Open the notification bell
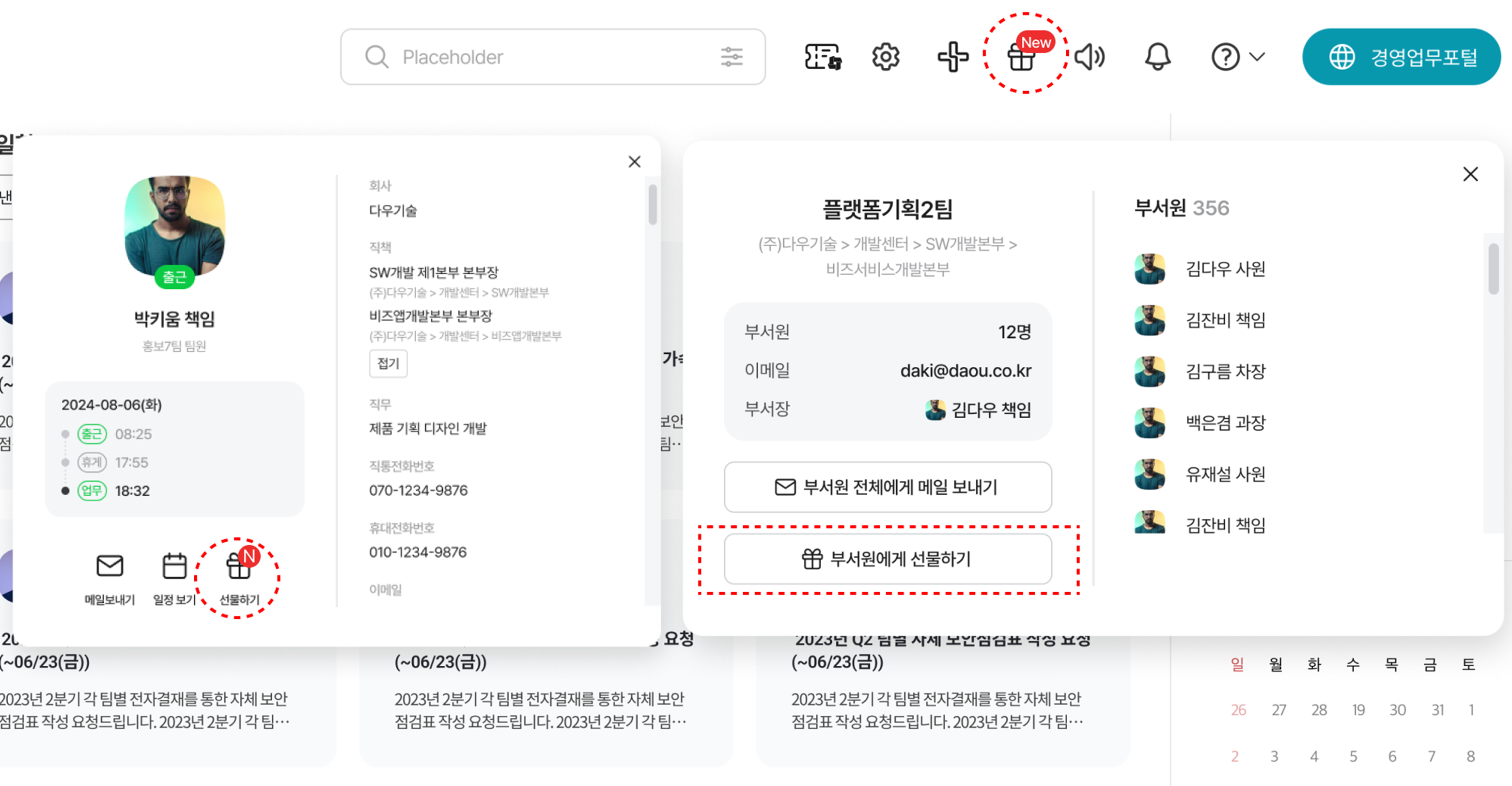The image size is (1512, 786). coord(1157,57)
